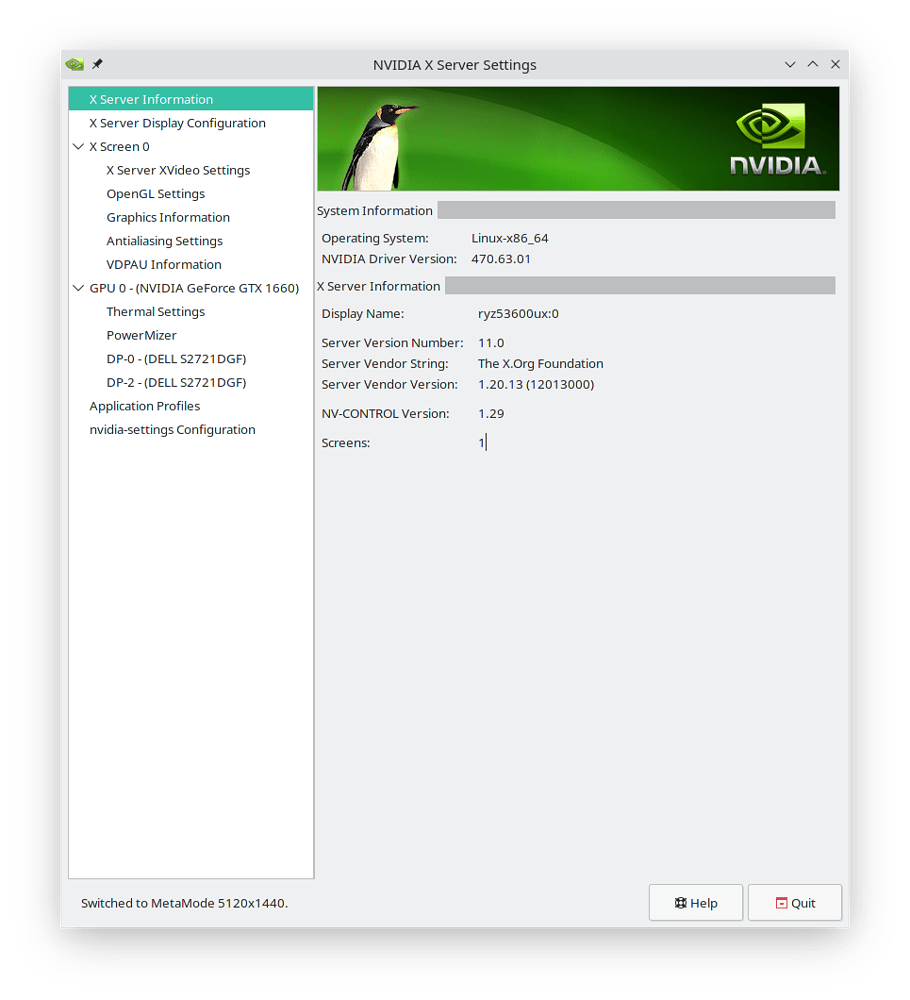Collapse the GPU 0 GeForce GTX 1660 branch
The height and width of the screenshot is (1000, 910).
[x=78, y=287]
